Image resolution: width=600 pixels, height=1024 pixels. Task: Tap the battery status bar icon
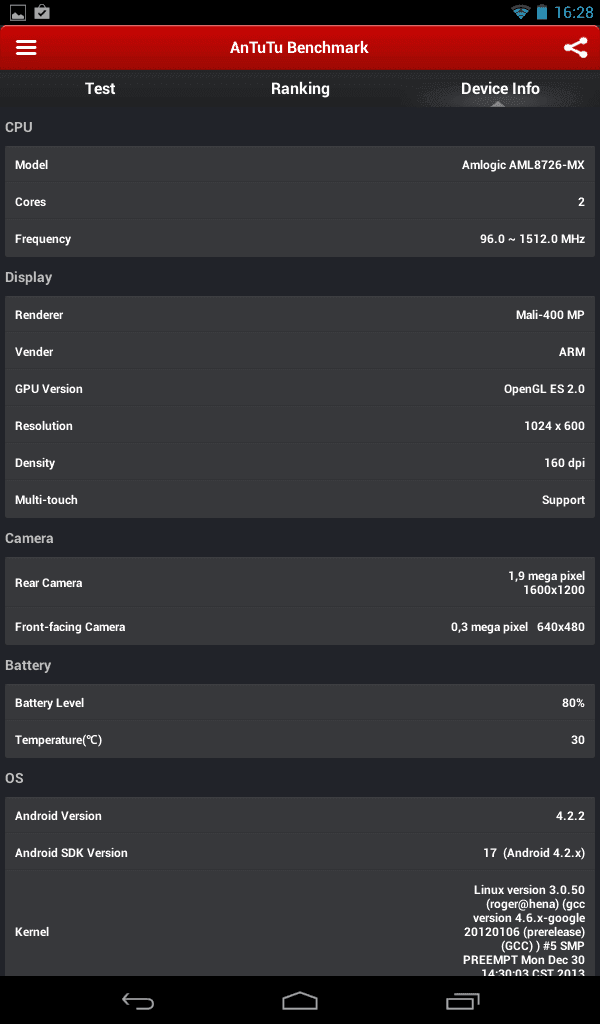(542, 12)
